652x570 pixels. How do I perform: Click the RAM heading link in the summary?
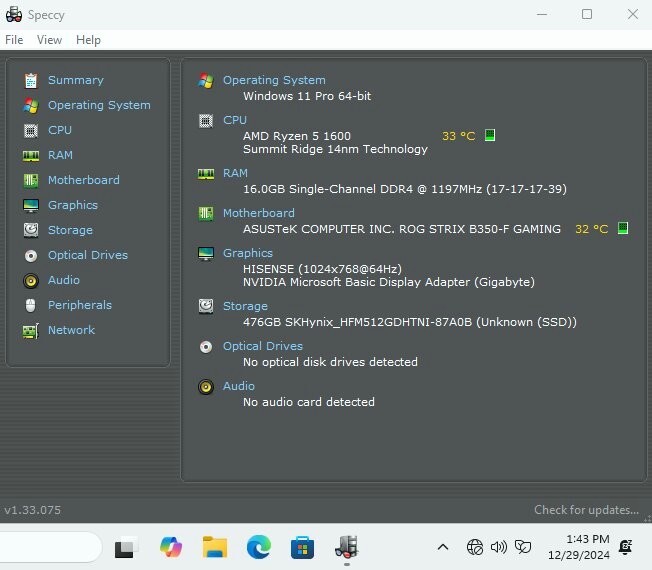pos(235,173)
